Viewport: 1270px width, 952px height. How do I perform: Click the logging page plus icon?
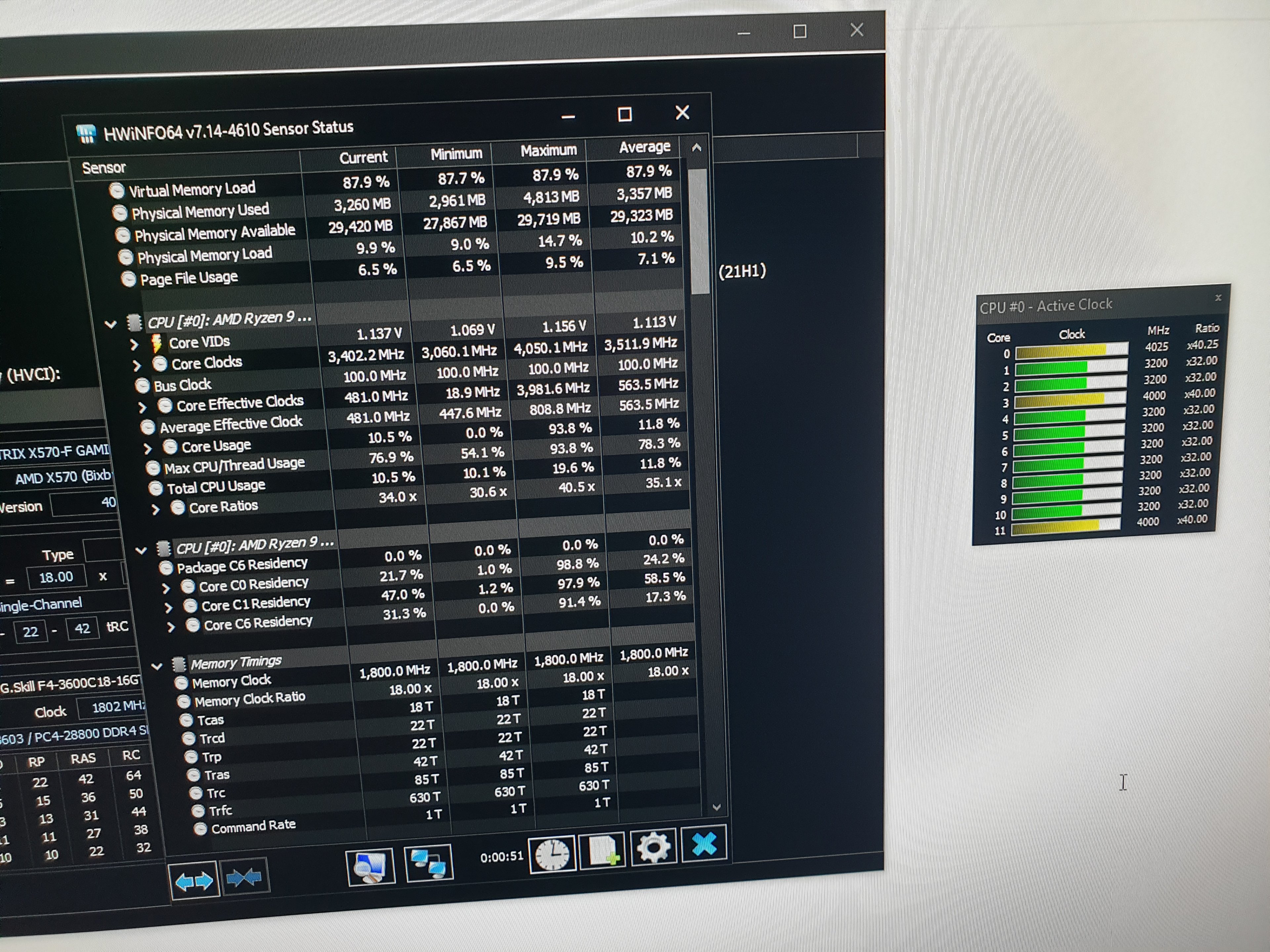(x=603, y=851)
